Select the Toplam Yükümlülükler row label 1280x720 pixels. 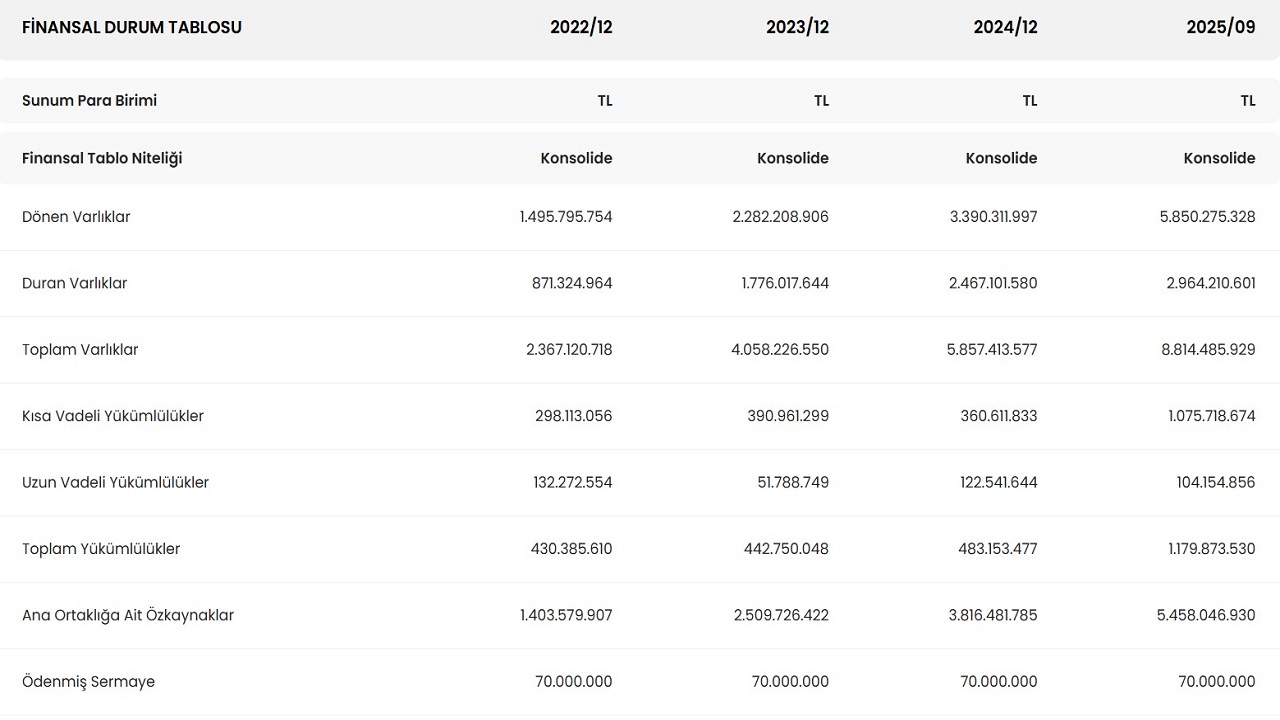tap(101, 549)
